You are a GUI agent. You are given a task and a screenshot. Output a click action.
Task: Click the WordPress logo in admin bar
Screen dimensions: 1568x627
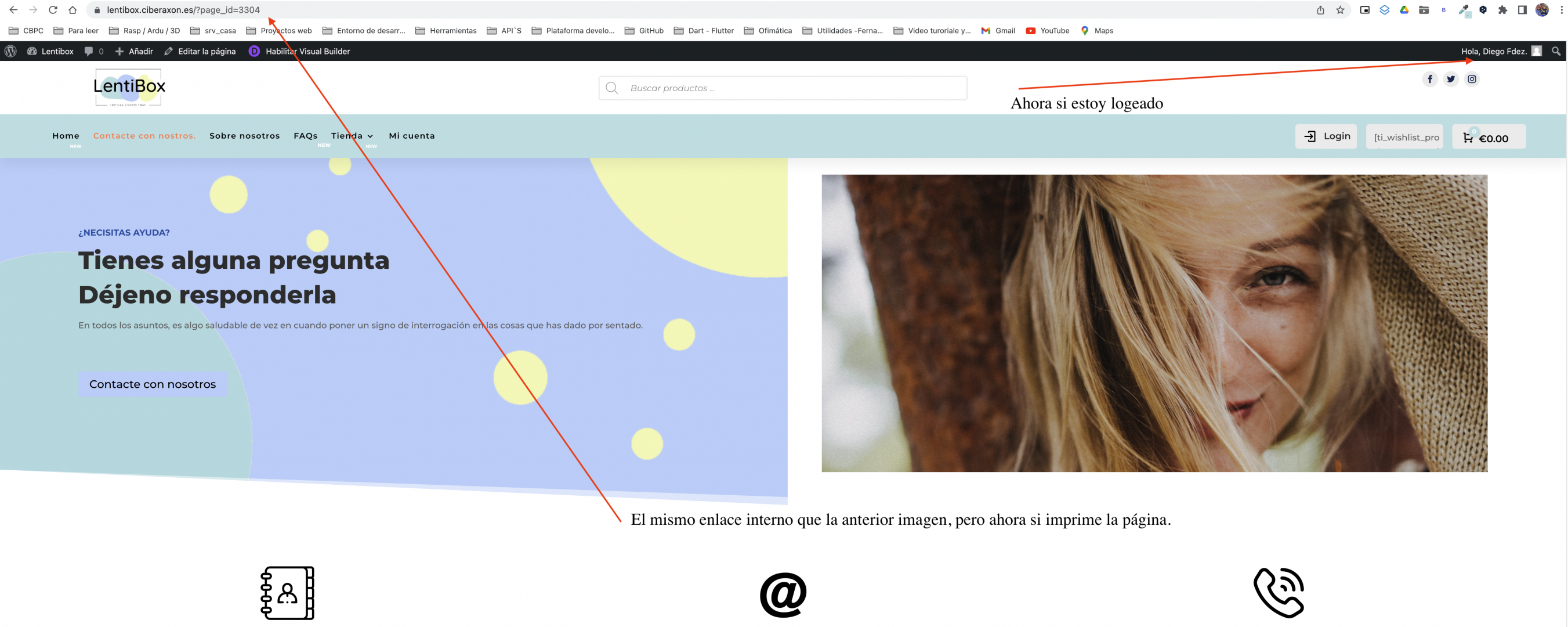[10, 51]
